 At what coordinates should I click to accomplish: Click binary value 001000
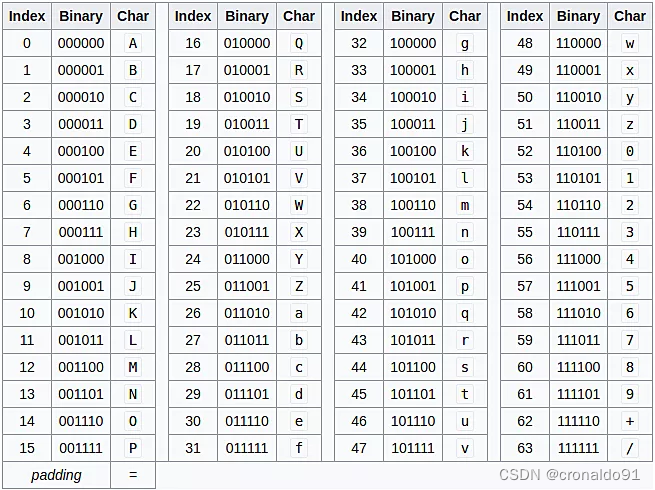point(81,259)
